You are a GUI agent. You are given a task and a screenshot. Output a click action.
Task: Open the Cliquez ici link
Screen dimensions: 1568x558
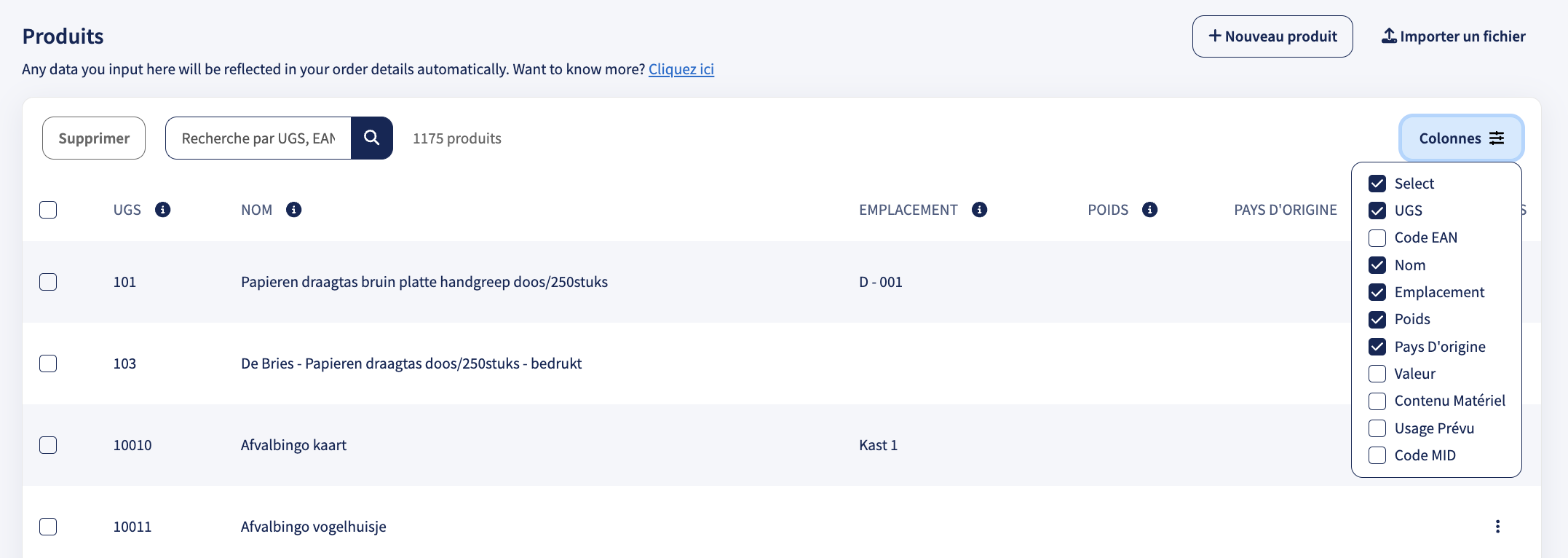click(x=681, y=69)
